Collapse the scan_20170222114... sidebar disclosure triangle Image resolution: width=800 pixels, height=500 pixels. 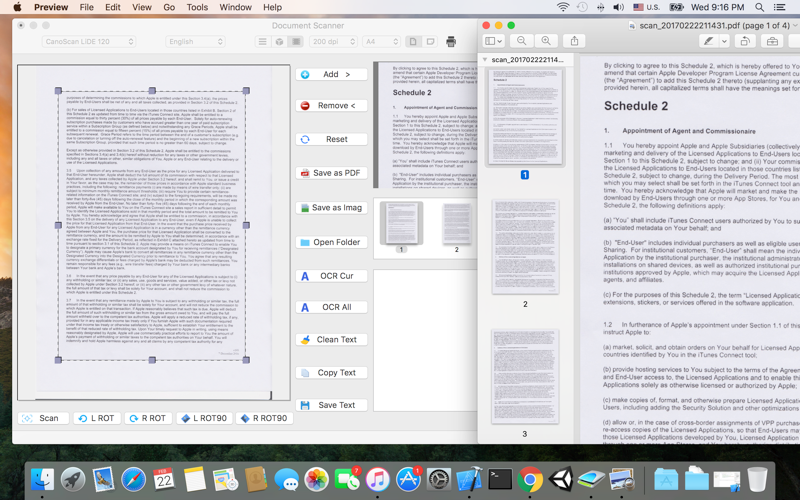pyautogui.click(x=485, y=60)
